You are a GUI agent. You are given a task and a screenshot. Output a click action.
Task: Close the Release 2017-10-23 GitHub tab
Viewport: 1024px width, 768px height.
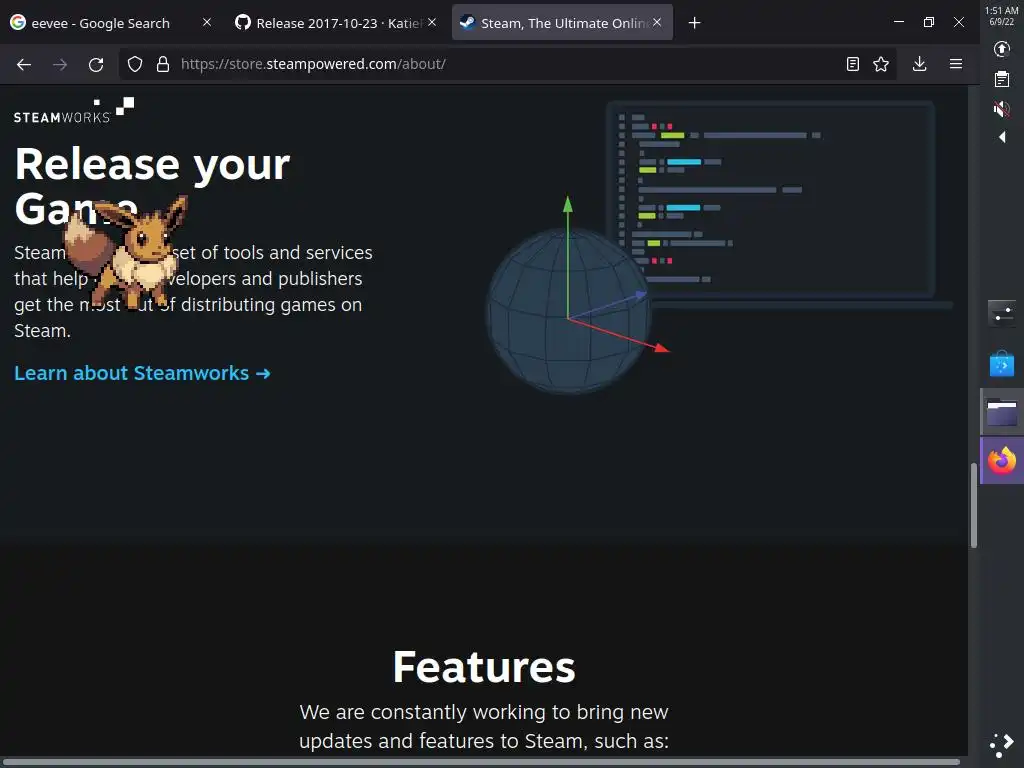click(432, 22)
